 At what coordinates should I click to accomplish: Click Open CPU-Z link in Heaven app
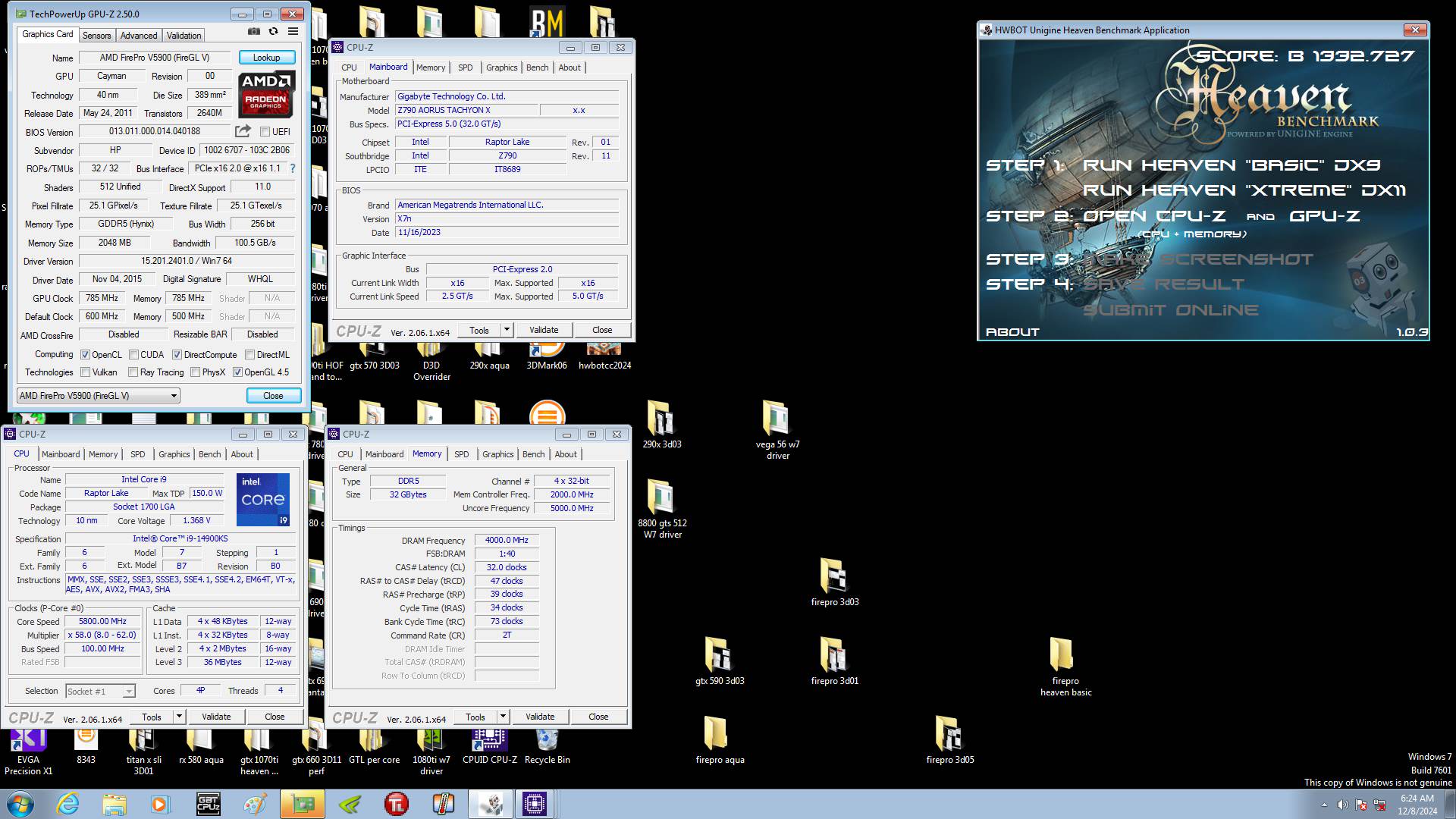(1153, 216)
